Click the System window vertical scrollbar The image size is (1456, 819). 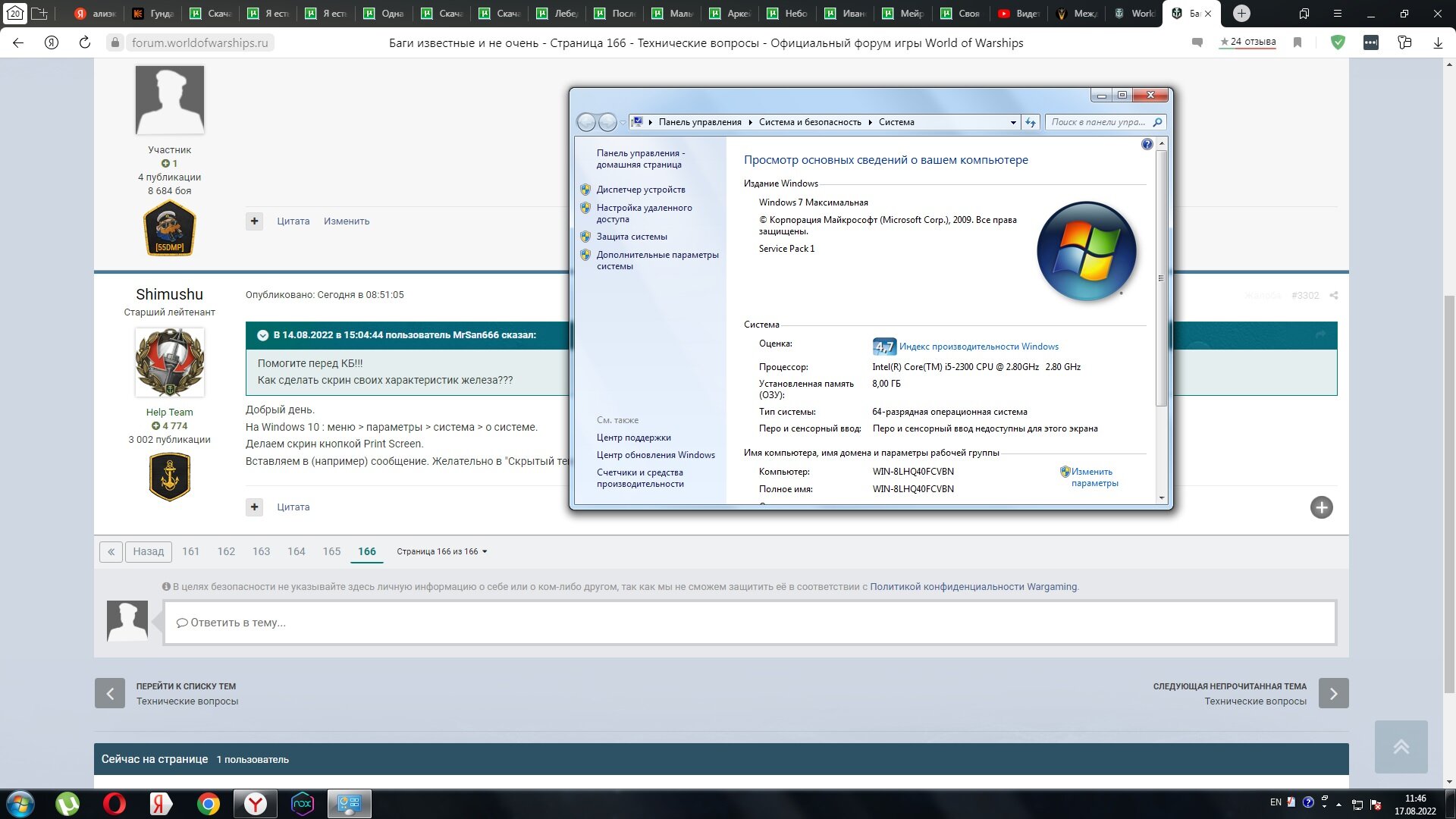click(1161, 278)
